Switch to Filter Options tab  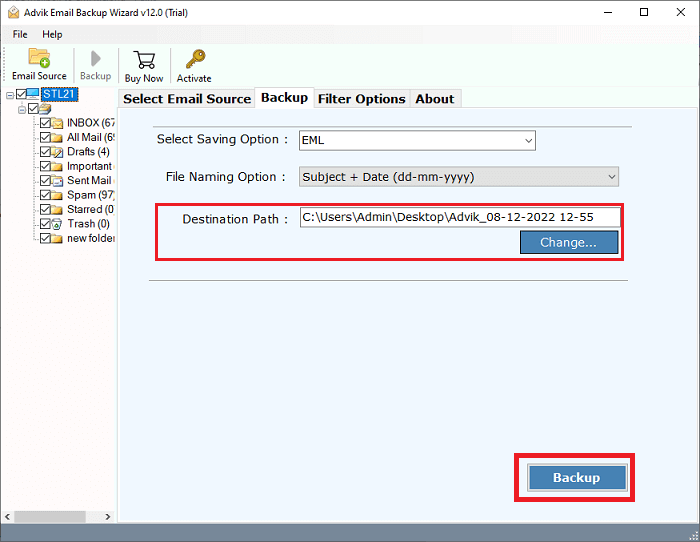click(362, 99)
